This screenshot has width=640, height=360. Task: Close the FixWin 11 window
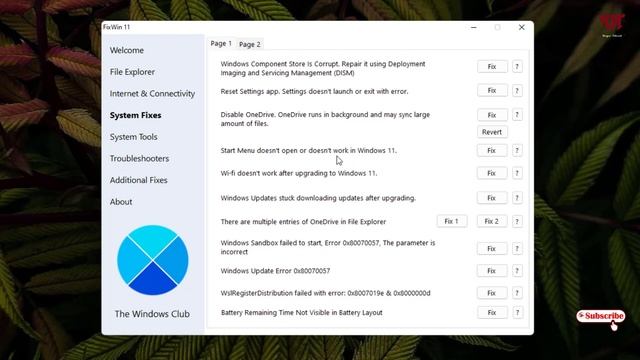pyautogui.click(x=522, y=27)
